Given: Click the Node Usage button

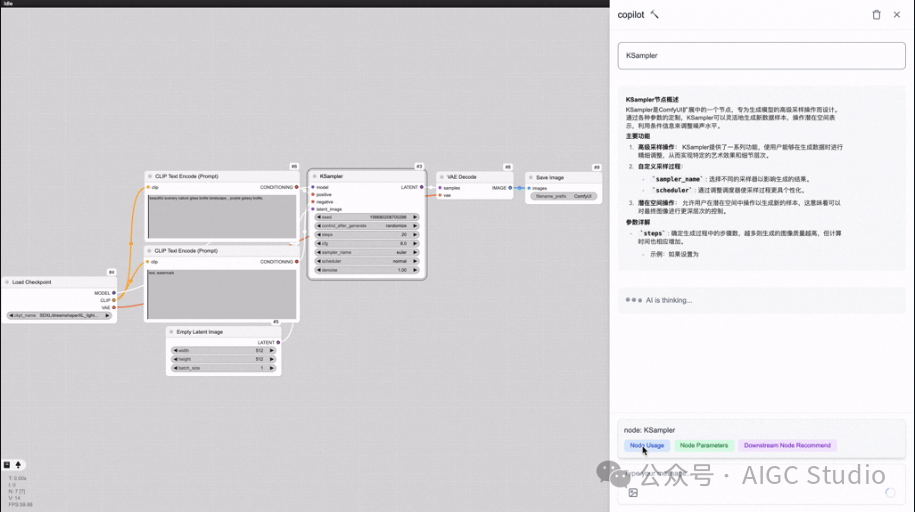Looking at the screenshot, I should (x=647, y=445).
